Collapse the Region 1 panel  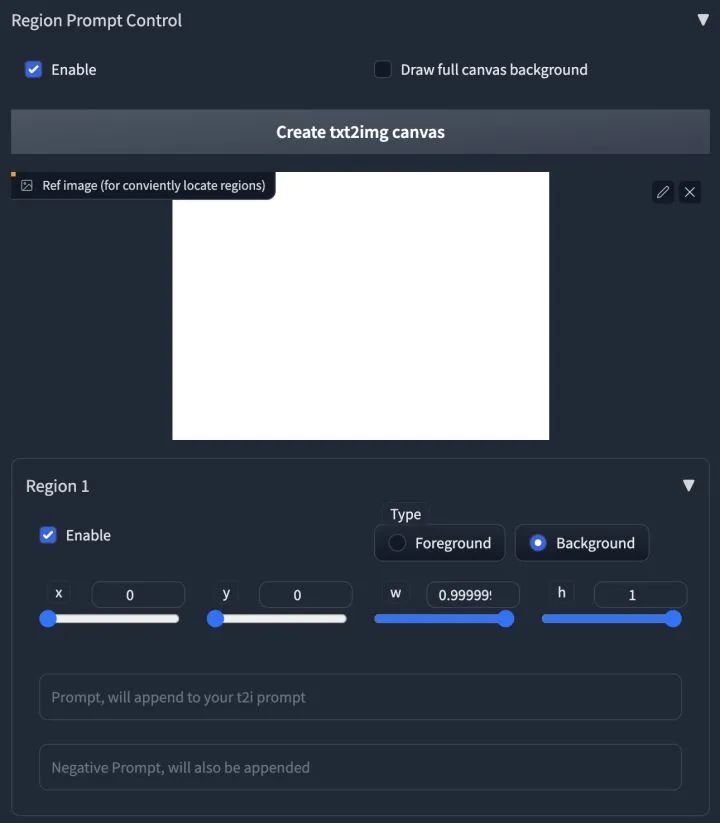point(688,486)
